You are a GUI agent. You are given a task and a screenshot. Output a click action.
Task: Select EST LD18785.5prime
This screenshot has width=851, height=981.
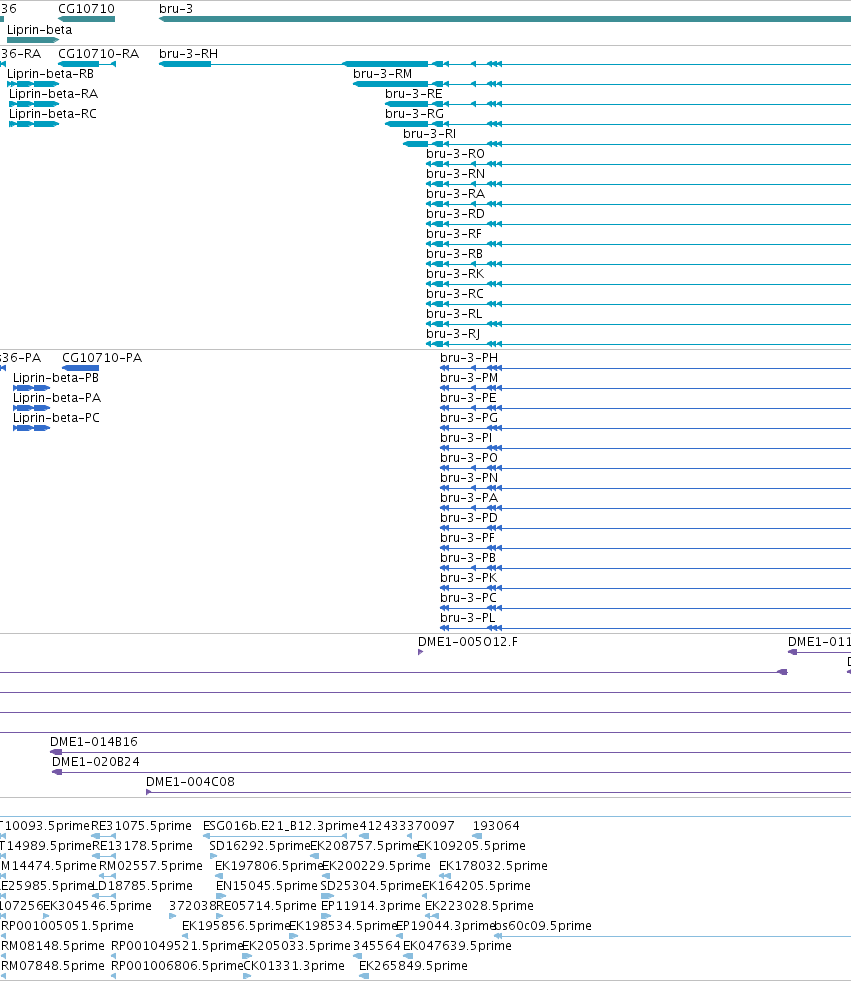pos(142,886)
